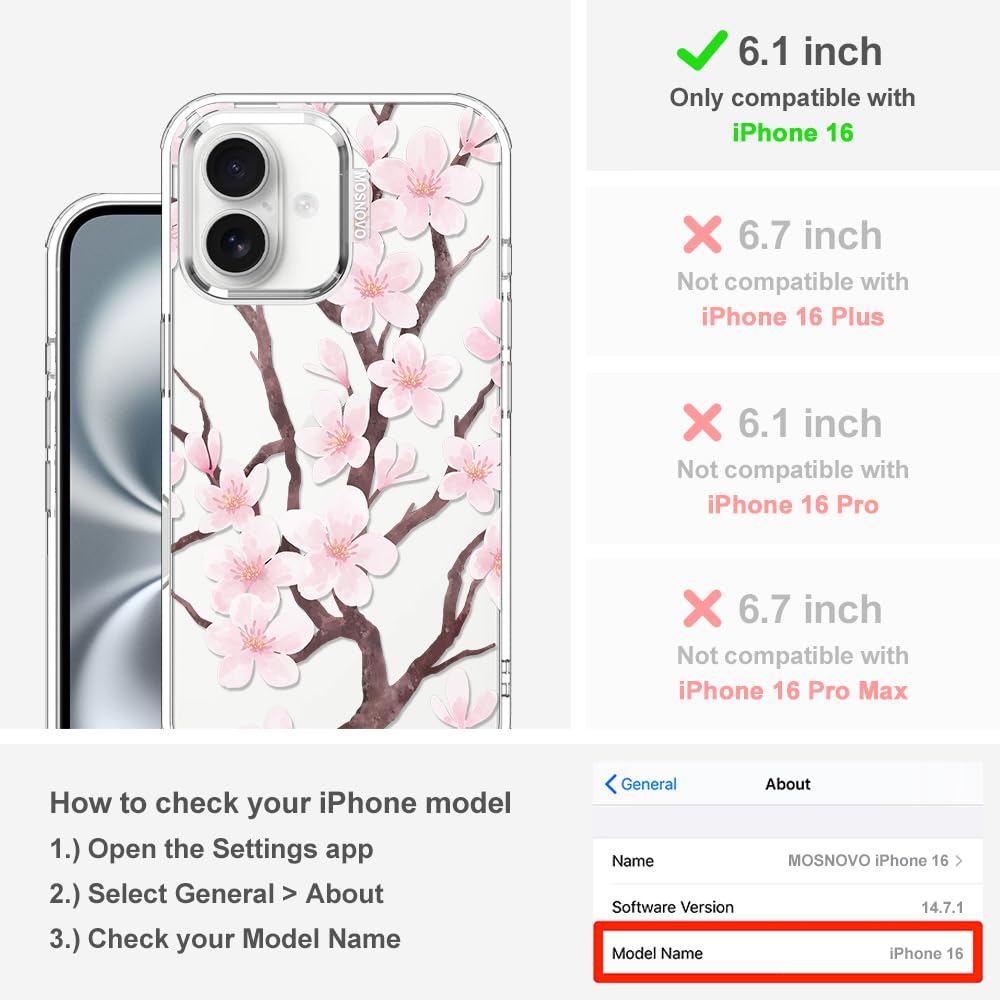Click the red X beside iPhone 16 Pro Max

pyautogui.click(x=702, y=608)
